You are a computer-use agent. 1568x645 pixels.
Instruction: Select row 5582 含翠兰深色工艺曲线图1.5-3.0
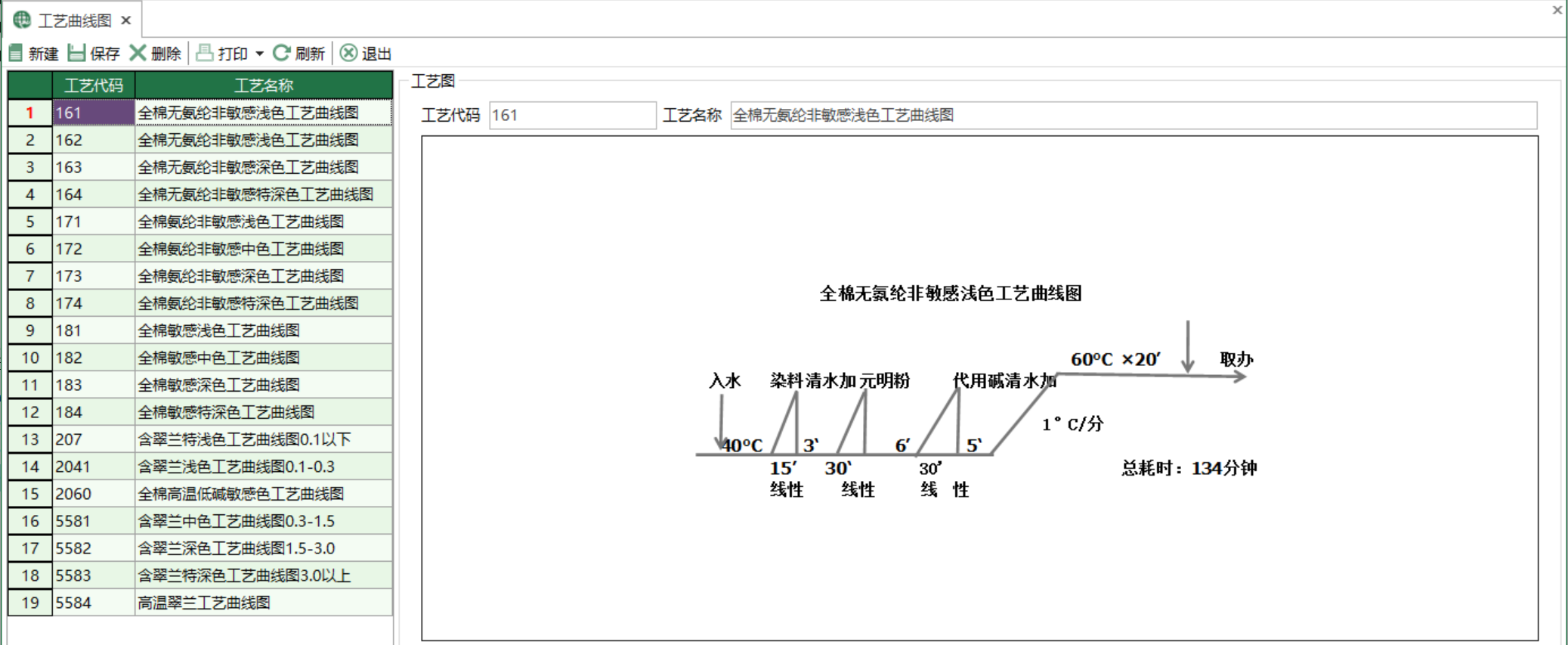[x=200, y=548]
